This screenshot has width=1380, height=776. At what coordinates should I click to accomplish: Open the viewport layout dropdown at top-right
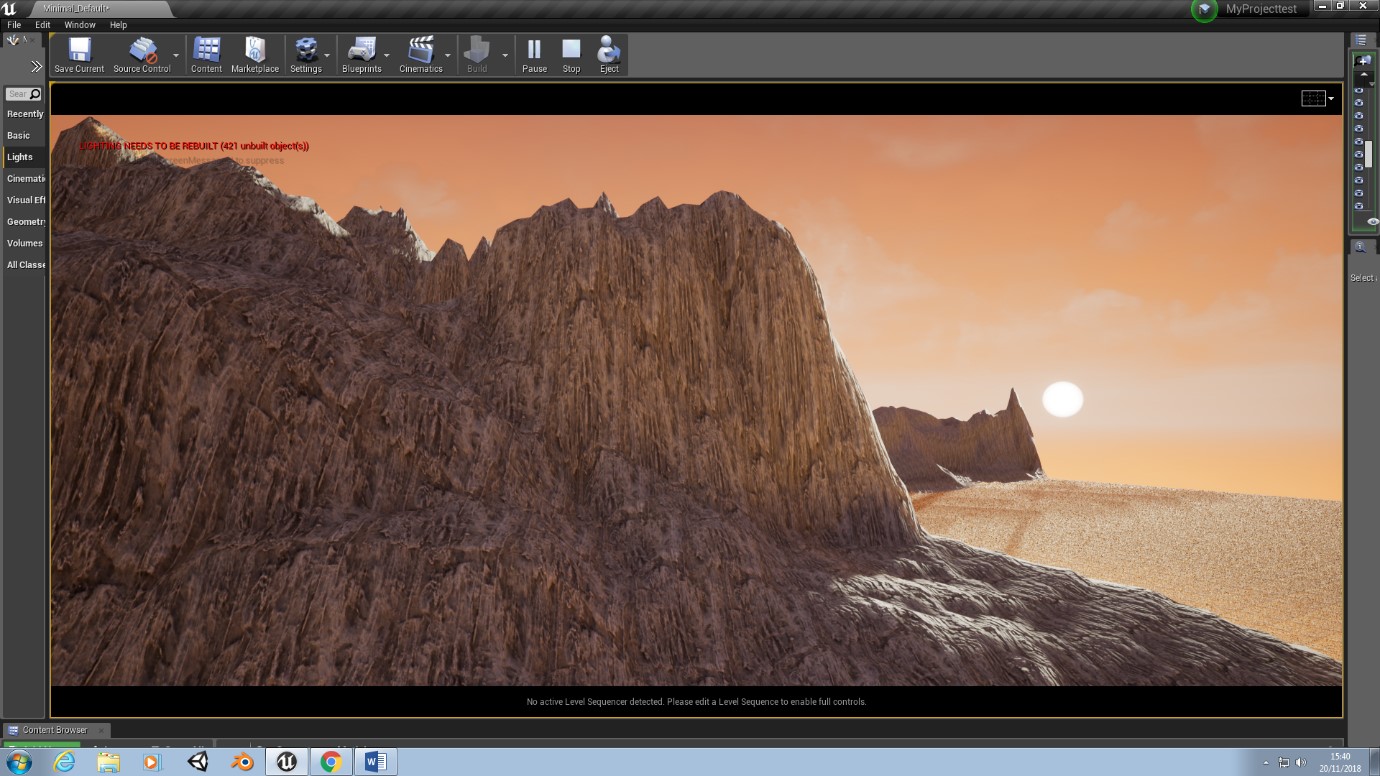(x=1317, y=98)
